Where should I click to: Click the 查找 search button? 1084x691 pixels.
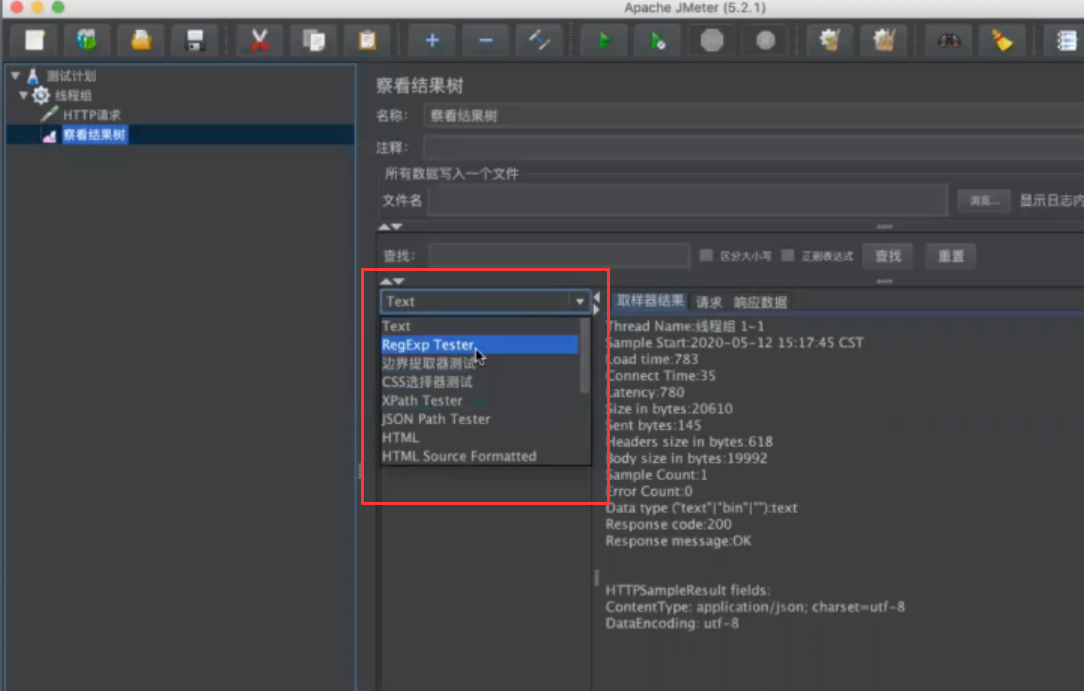click(888, 256)
